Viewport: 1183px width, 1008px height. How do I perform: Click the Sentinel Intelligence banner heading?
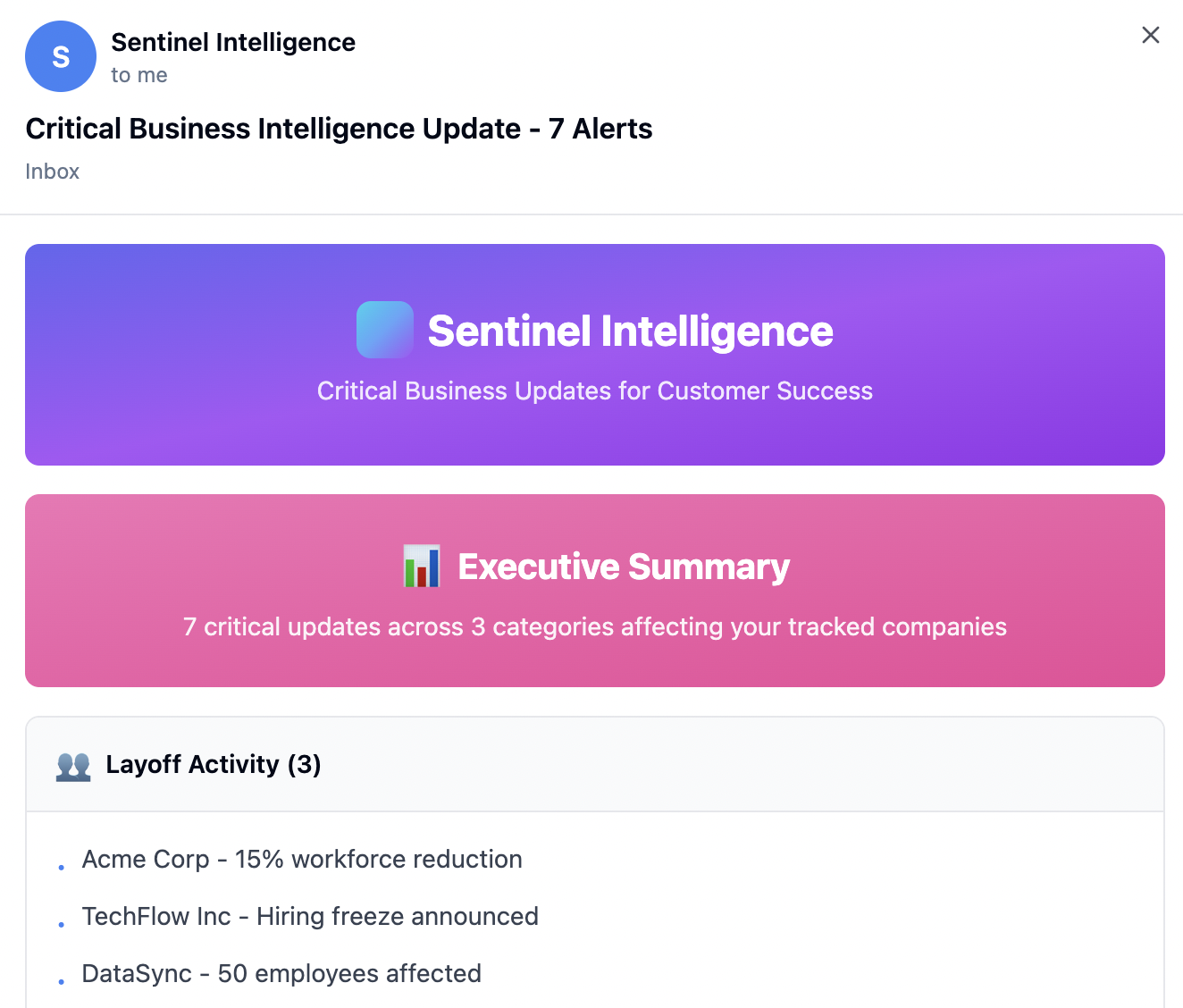tap(630, 332)
